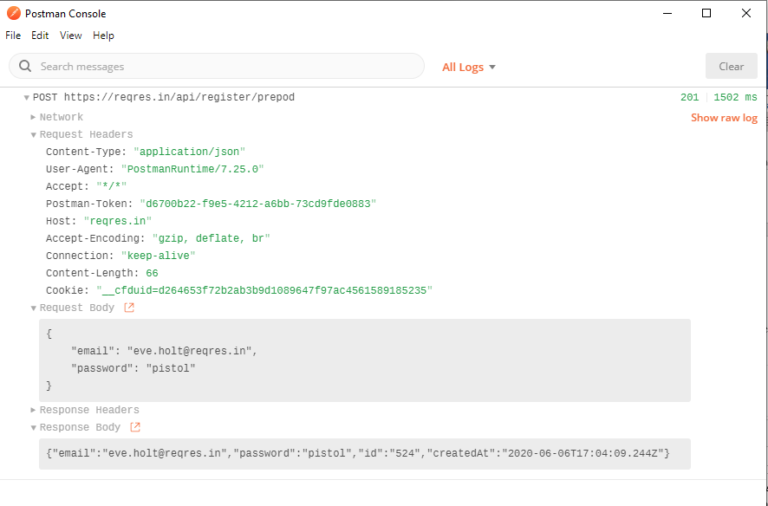The width and height of the screenshot is (768, 506).
Task: Open the View menu
Action: coord(71,35)
